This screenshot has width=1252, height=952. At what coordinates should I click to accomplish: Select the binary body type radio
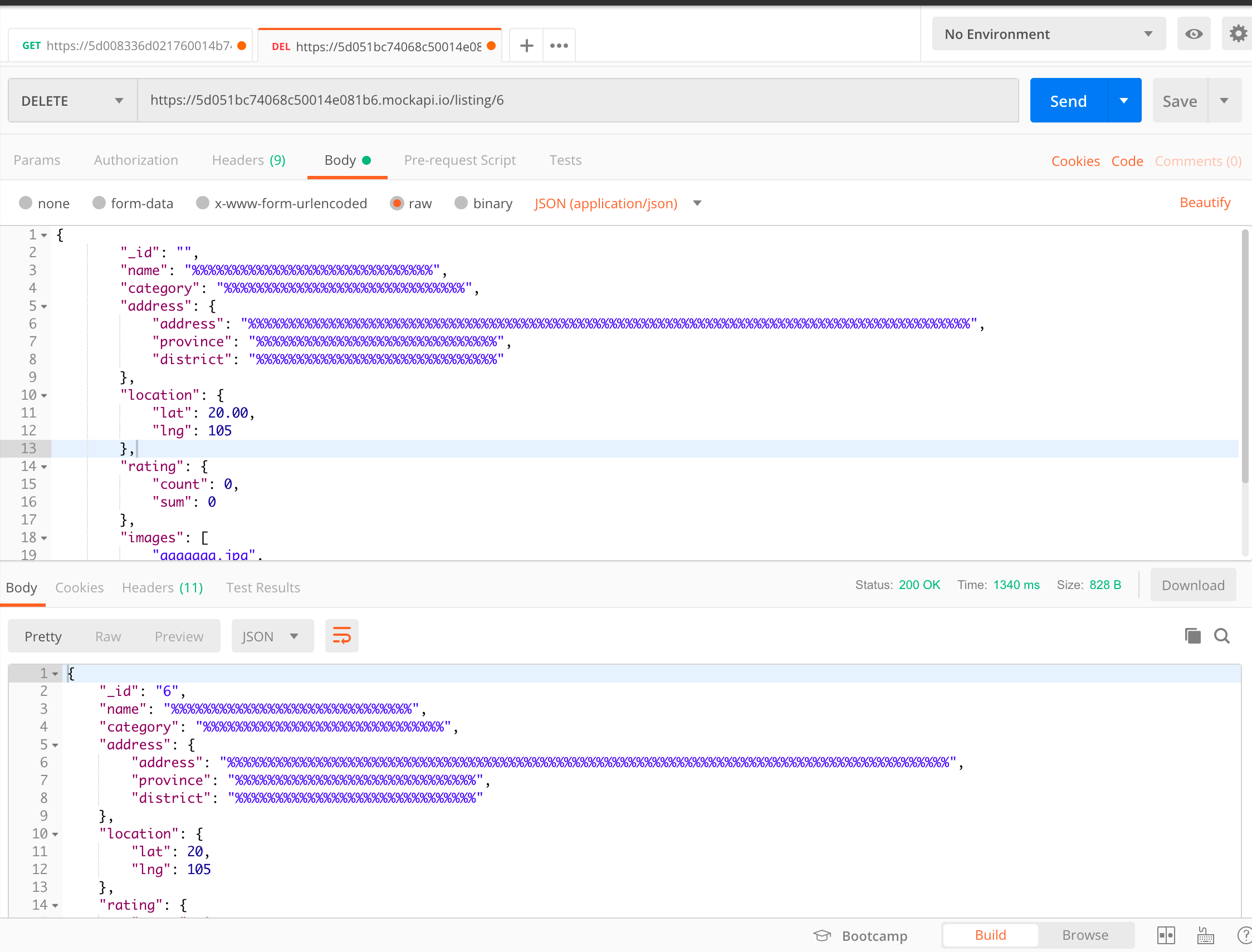tap(461, 203)
